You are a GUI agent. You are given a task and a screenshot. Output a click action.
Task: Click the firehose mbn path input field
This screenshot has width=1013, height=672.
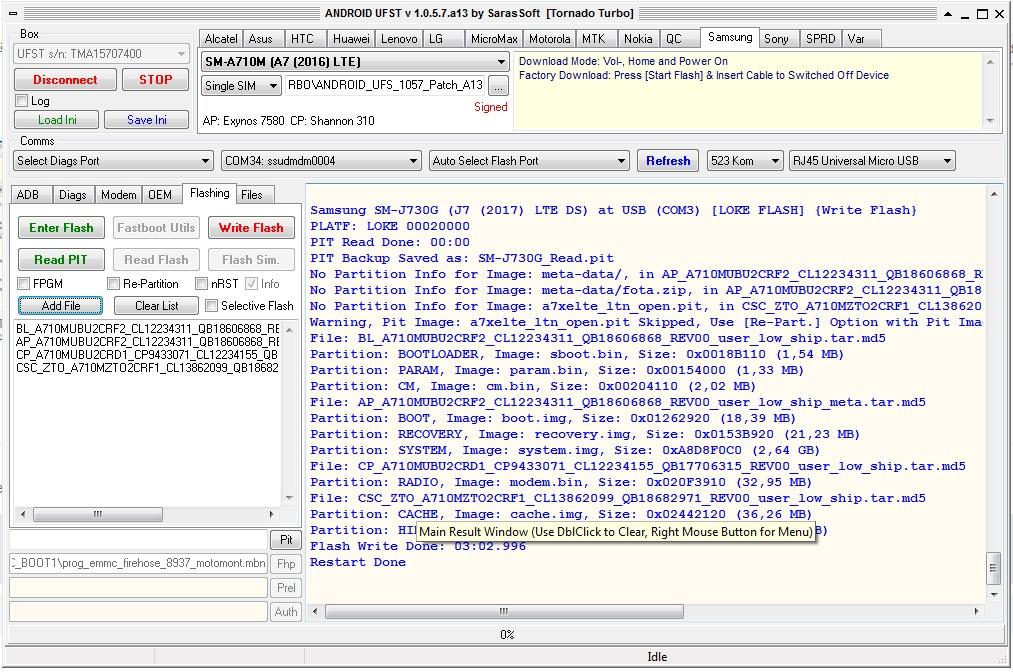[139, 563]
